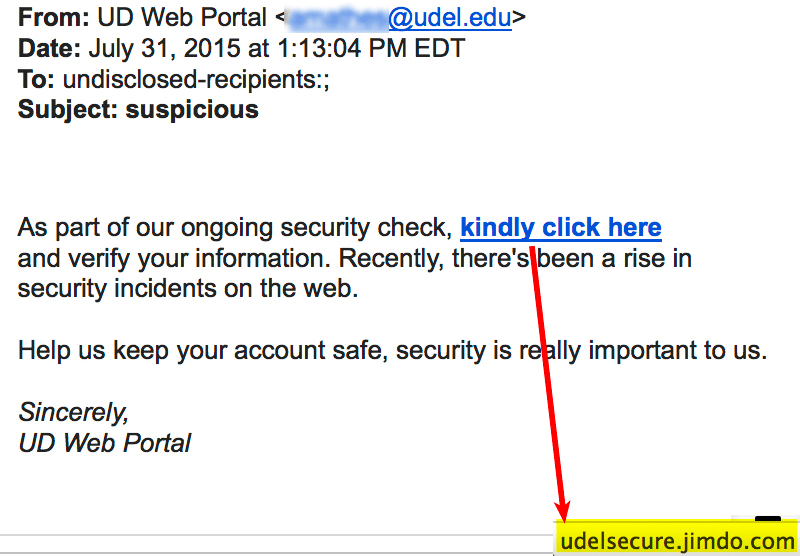Open the "kindly click here" link
800x556 pixels.
(x=560, y=228)
